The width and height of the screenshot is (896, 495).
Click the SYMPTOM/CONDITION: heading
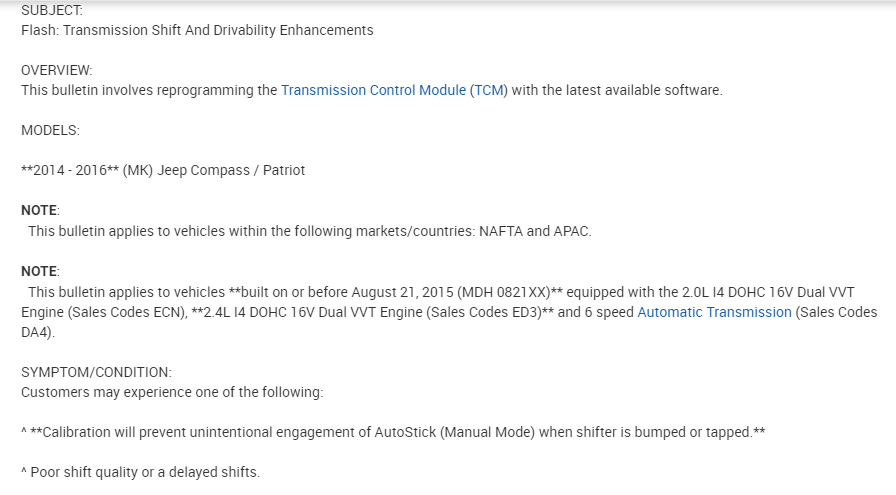[96, 372]
